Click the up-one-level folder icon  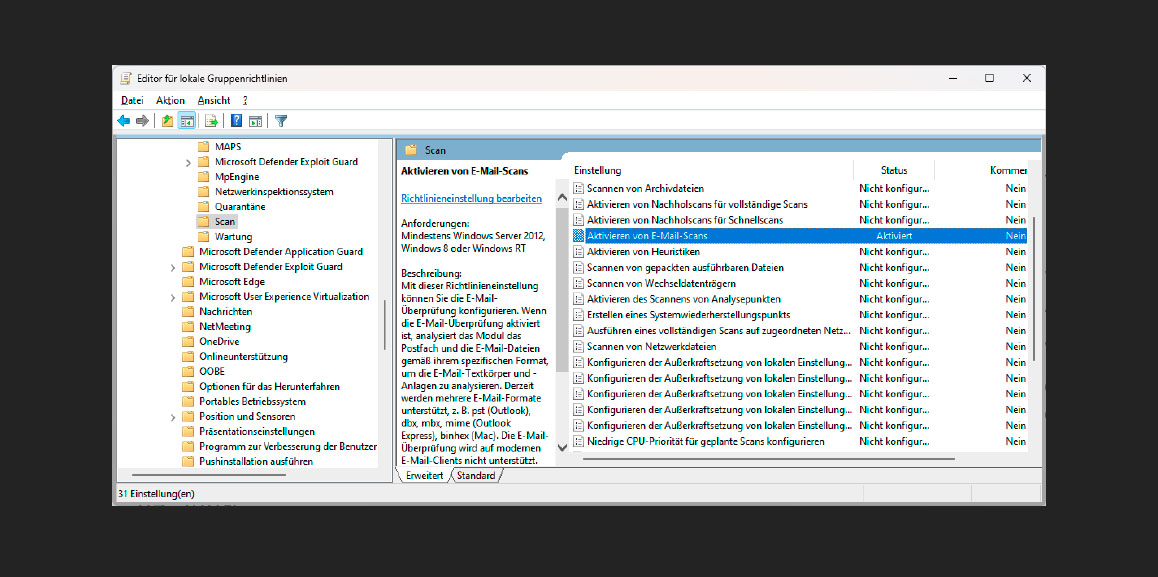click(167, 120)
